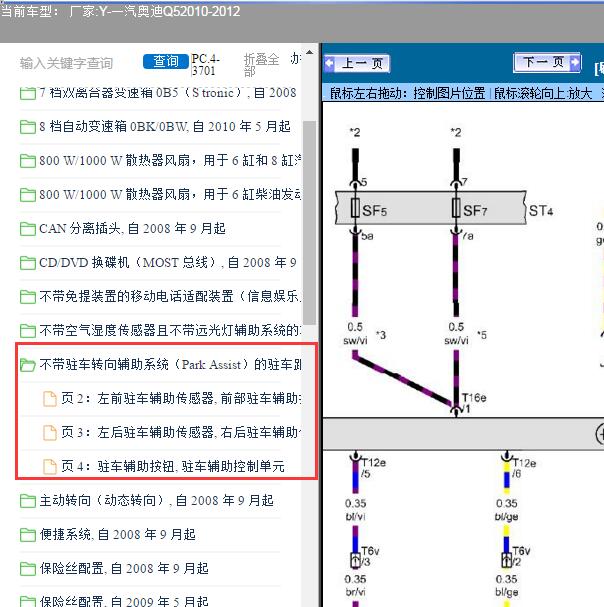Click folder icon of 800 W/1000 W 散热器风扇 6 缸和 8 缸
This screenshot has width=604, height=607.
coord(28,161)
